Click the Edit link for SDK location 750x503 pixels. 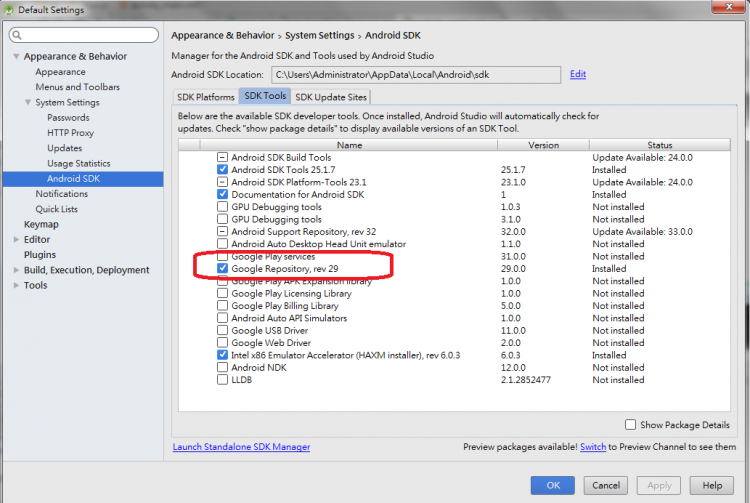click(x=577, y=75)
